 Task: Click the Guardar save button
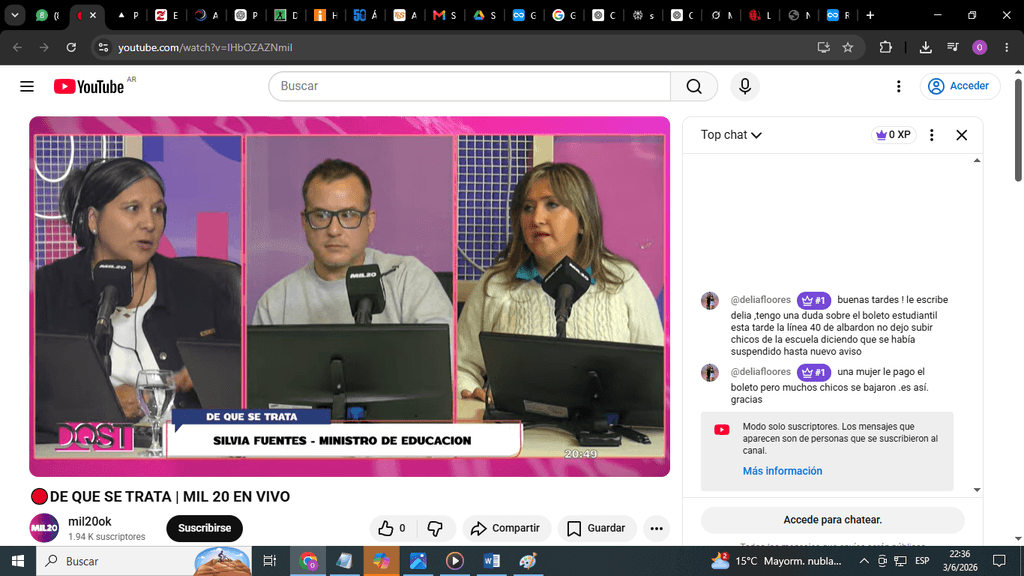point(596,528)
